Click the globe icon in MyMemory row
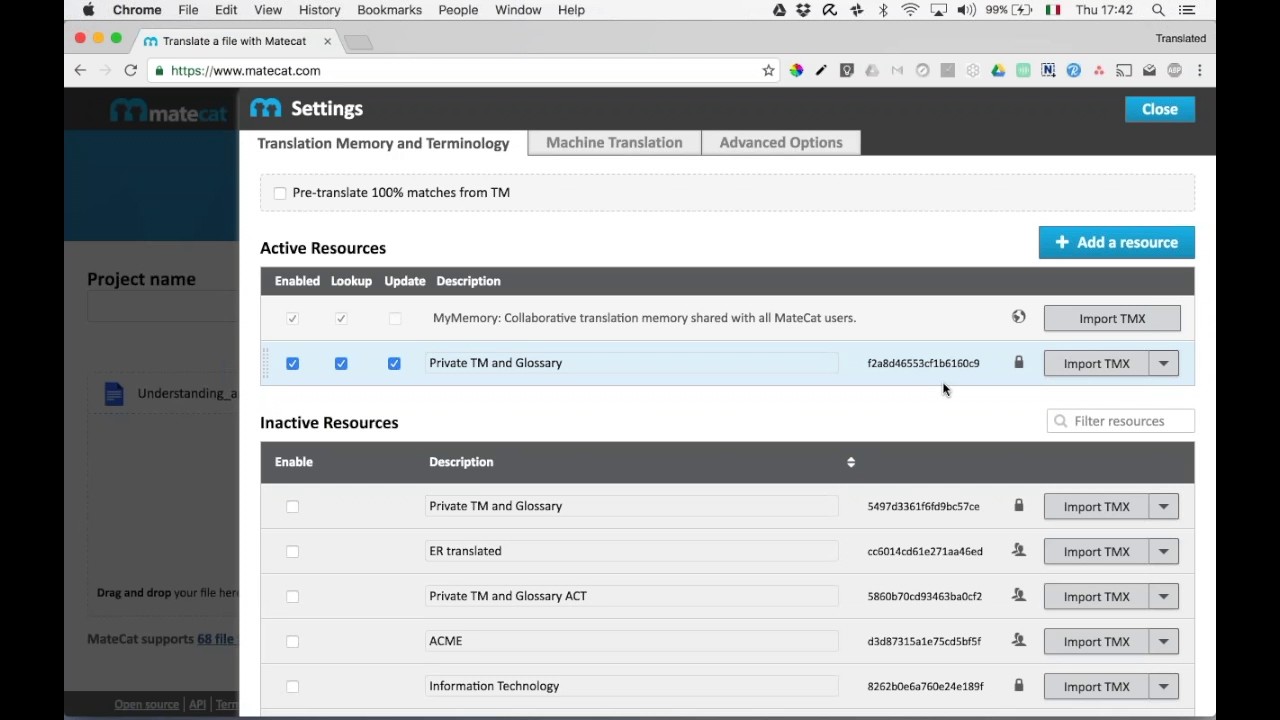Viewport: 1280px width, 720px height. [1018, 317]
